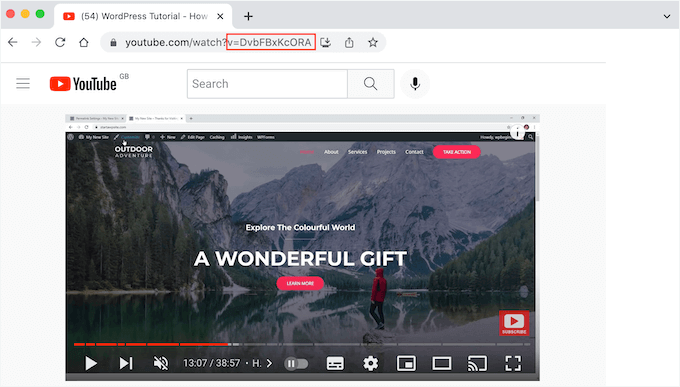The width and height of the screenshot is (680, 387).
Task: Click the browser forward arrow
Action: pyautogui.click(x=36, y=42)
